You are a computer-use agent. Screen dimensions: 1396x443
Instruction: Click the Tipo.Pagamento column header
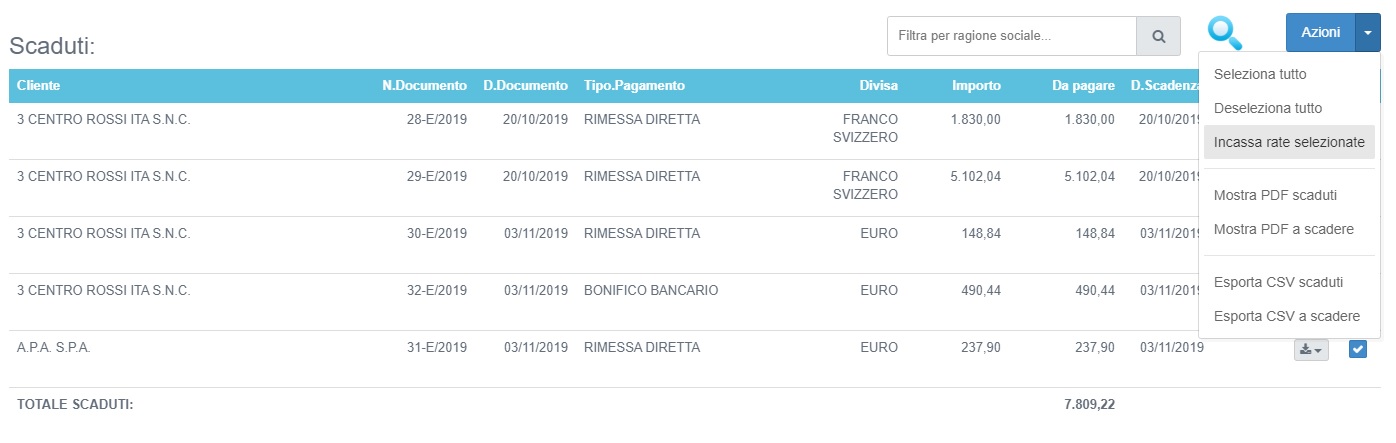click(634, 86)
